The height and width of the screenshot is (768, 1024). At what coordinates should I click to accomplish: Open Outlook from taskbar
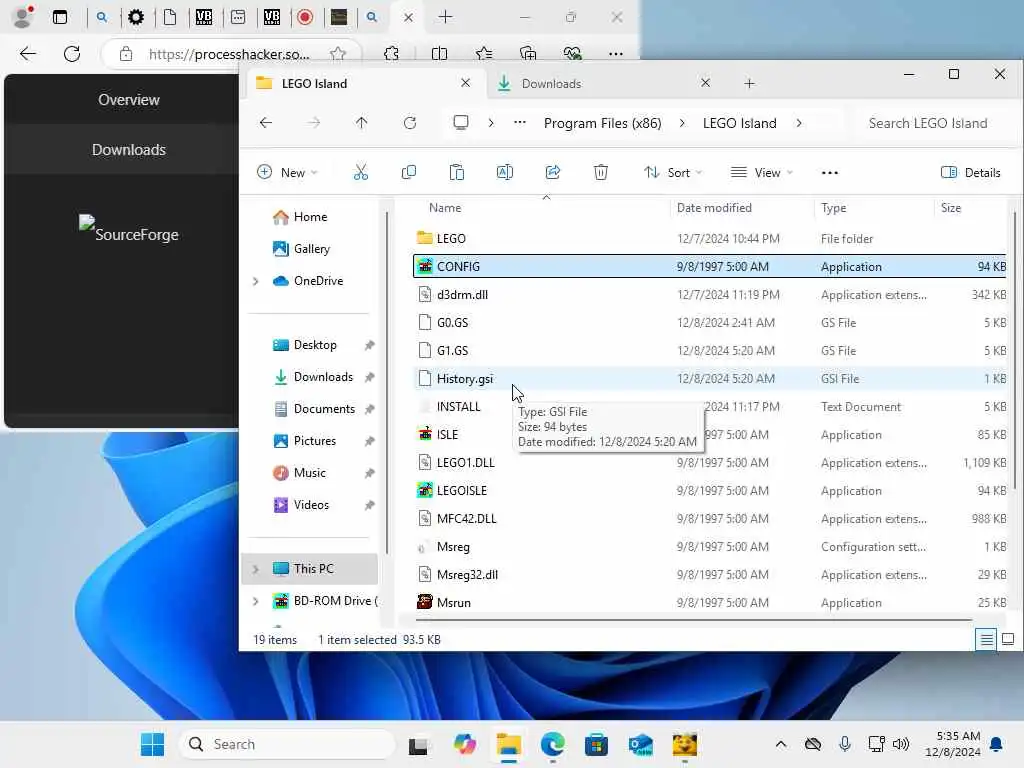tap(640, 744)
